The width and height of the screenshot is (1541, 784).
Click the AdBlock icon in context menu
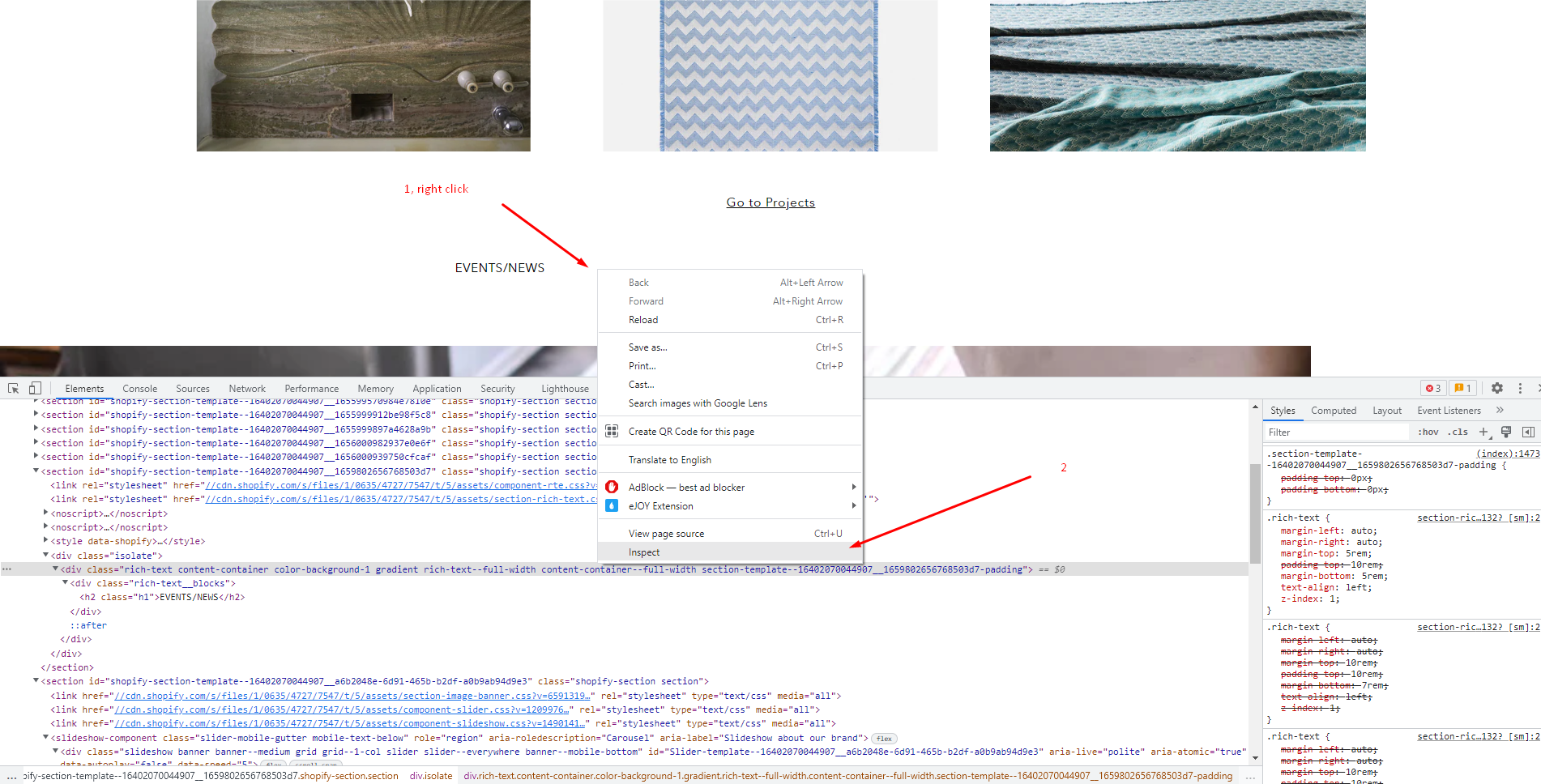click(612, 487)
